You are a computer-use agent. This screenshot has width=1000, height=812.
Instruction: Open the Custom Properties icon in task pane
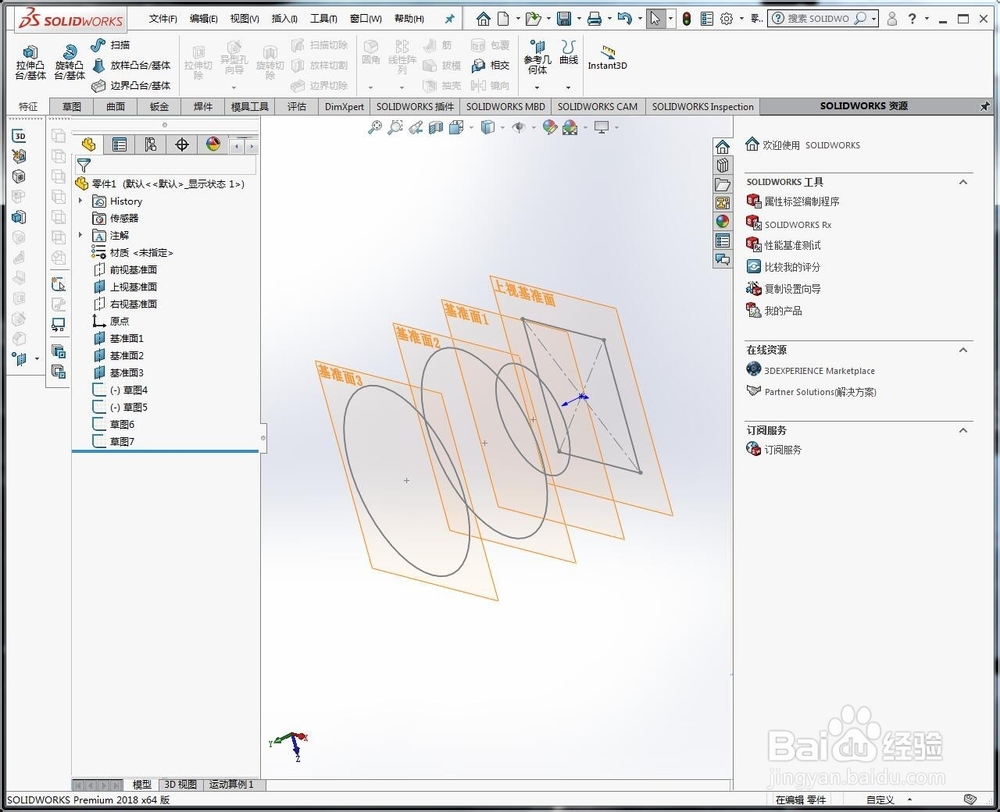click(x=722, y=240)
